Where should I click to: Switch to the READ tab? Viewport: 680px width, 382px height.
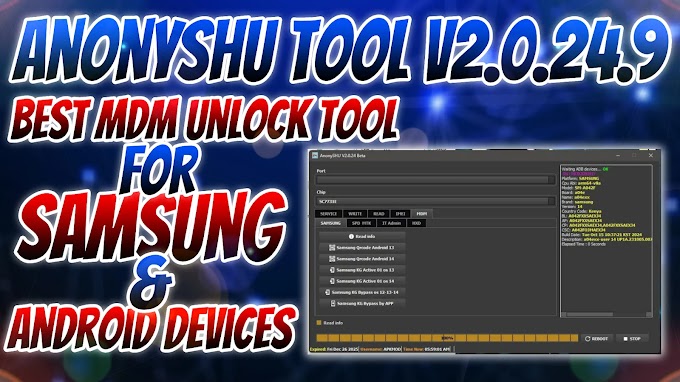(379, 214)
